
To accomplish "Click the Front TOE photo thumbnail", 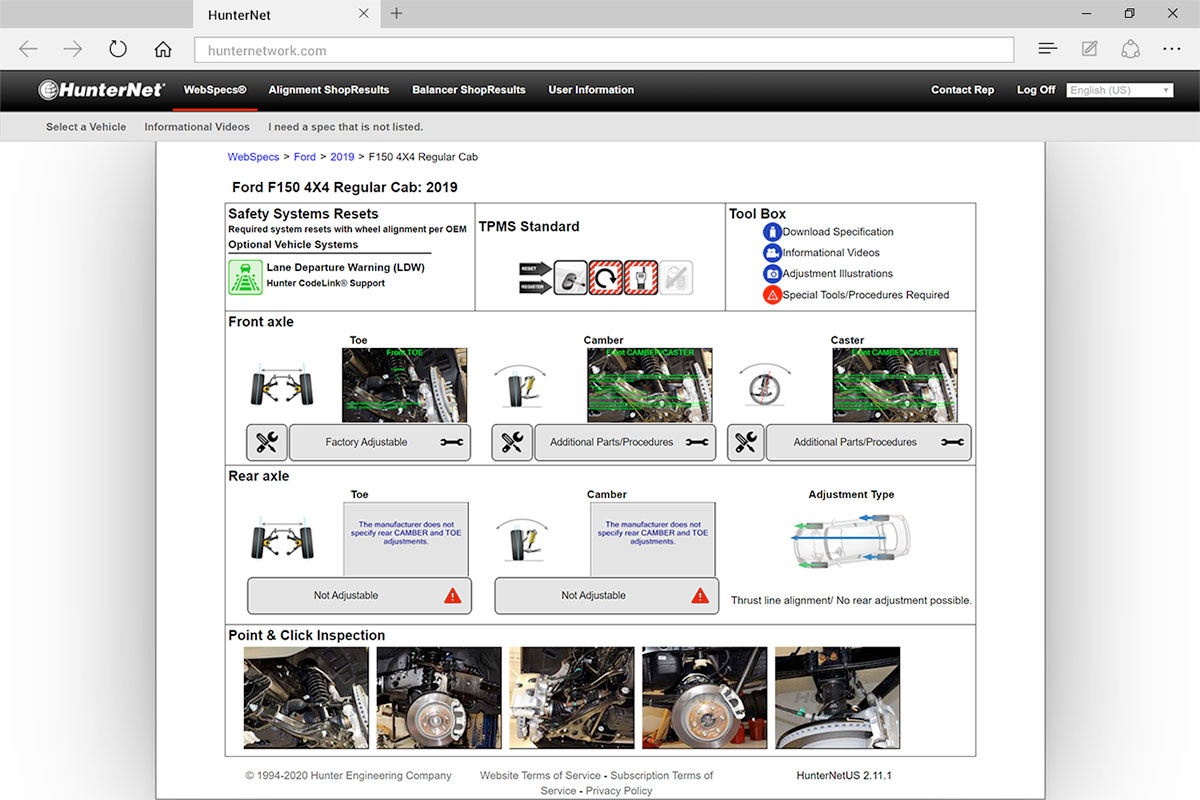I will tap(404, 385).
